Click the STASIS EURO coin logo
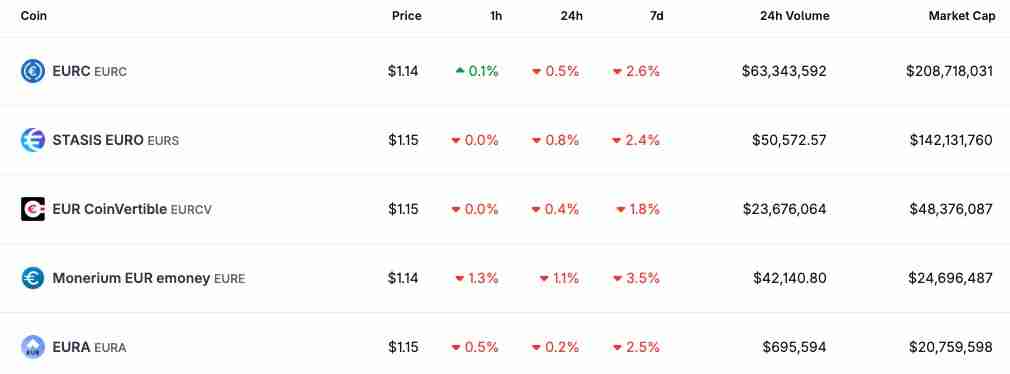Screen dimensions: 1010x374 click(33, 140)
